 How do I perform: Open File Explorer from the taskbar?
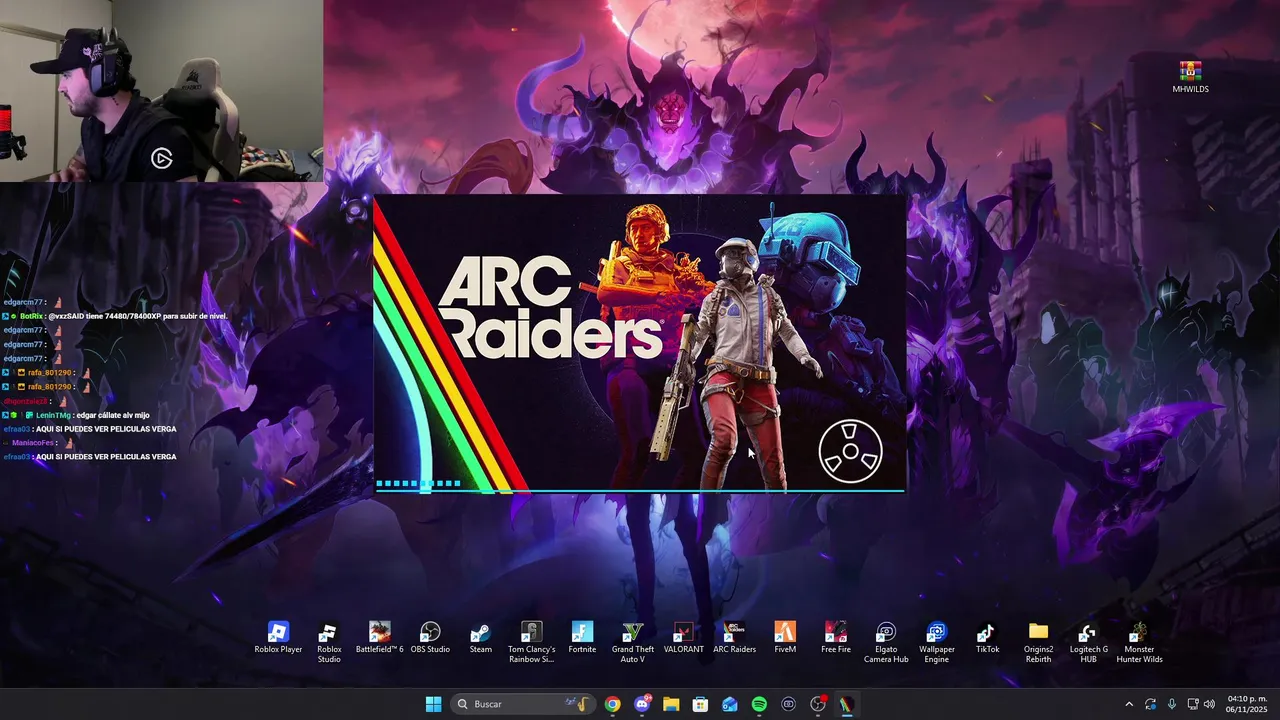[671, 704]
